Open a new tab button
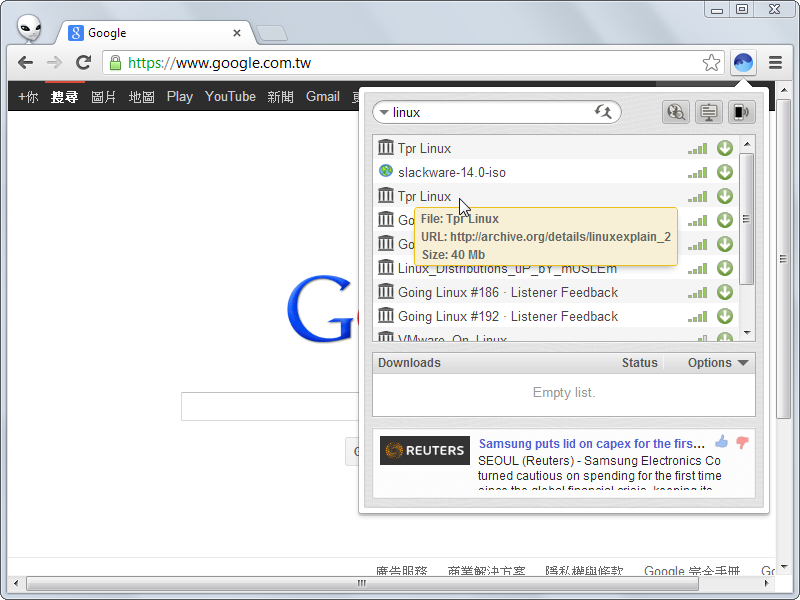800x600 pixels. click(272, 33)
